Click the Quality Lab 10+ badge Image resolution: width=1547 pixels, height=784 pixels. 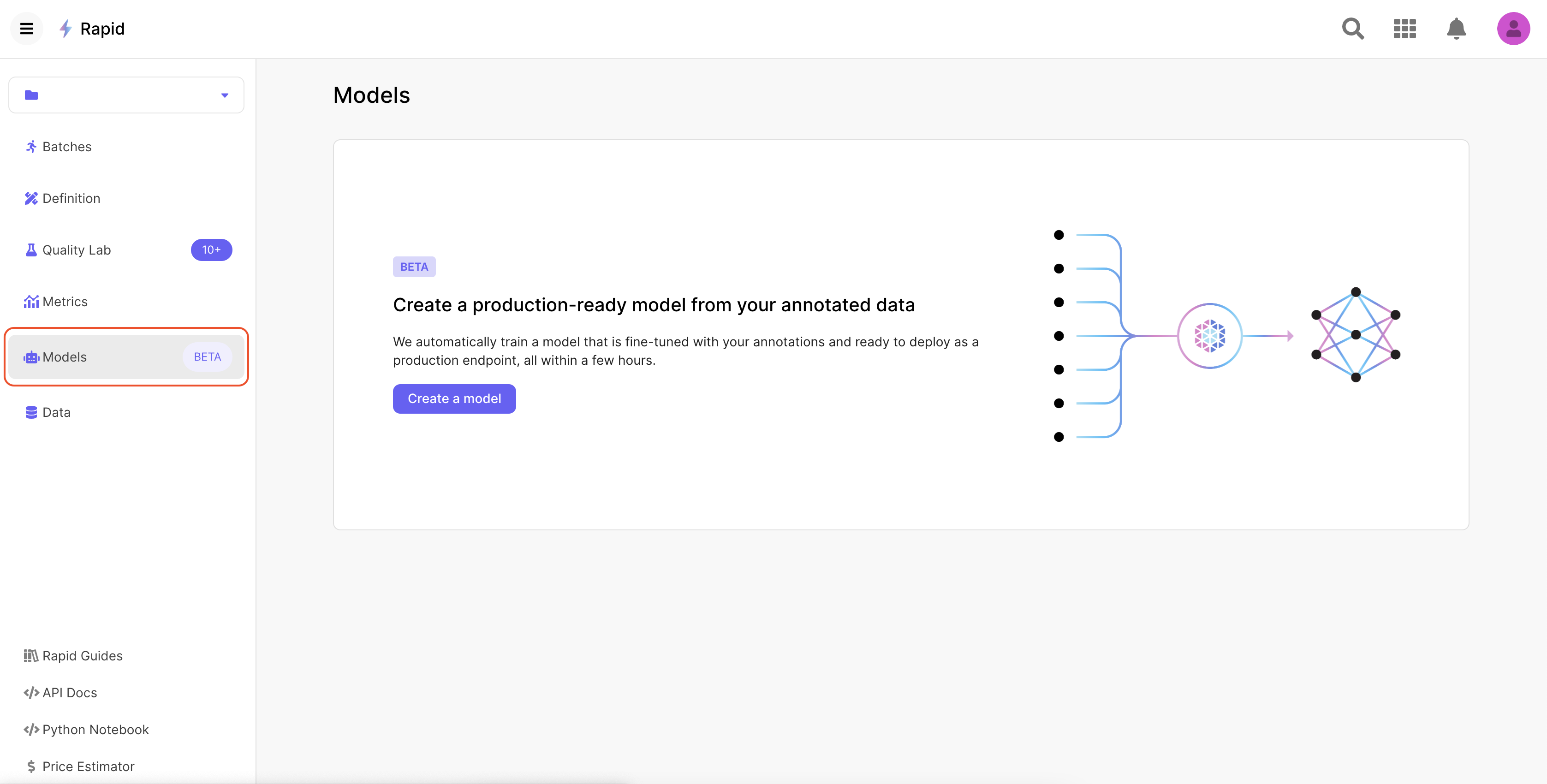tap(211, 250)
